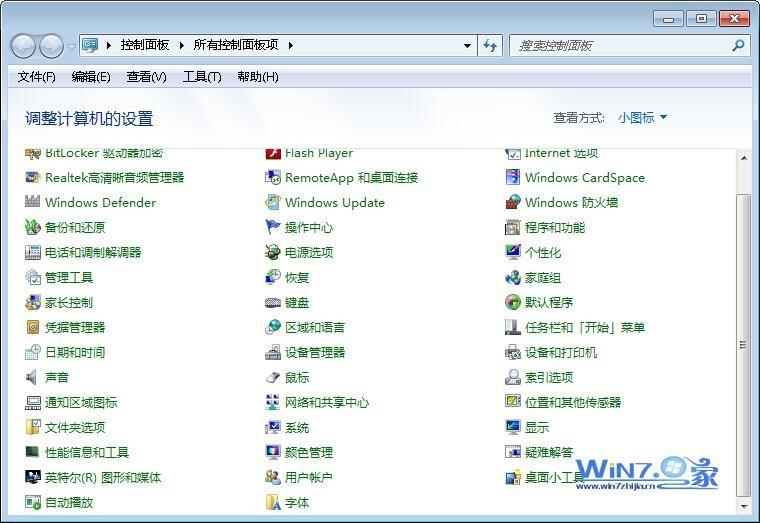Screen dimensions: 760x523
Task: Open the 设备管理器 link
Action: (315, 352)
